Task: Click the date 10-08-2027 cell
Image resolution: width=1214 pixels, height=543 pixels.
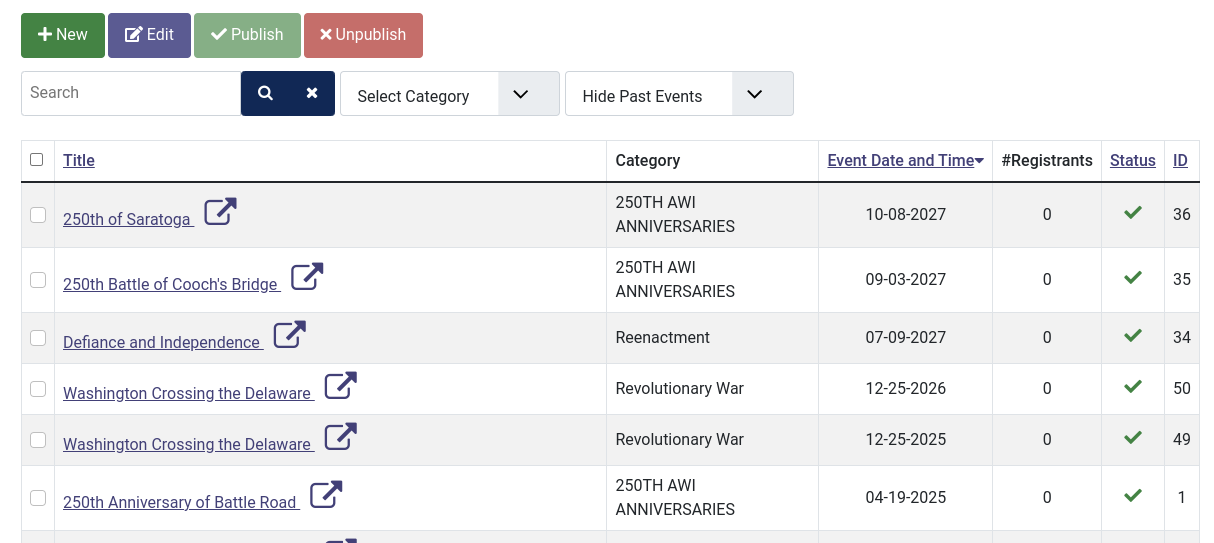Action: coord(905,214)
